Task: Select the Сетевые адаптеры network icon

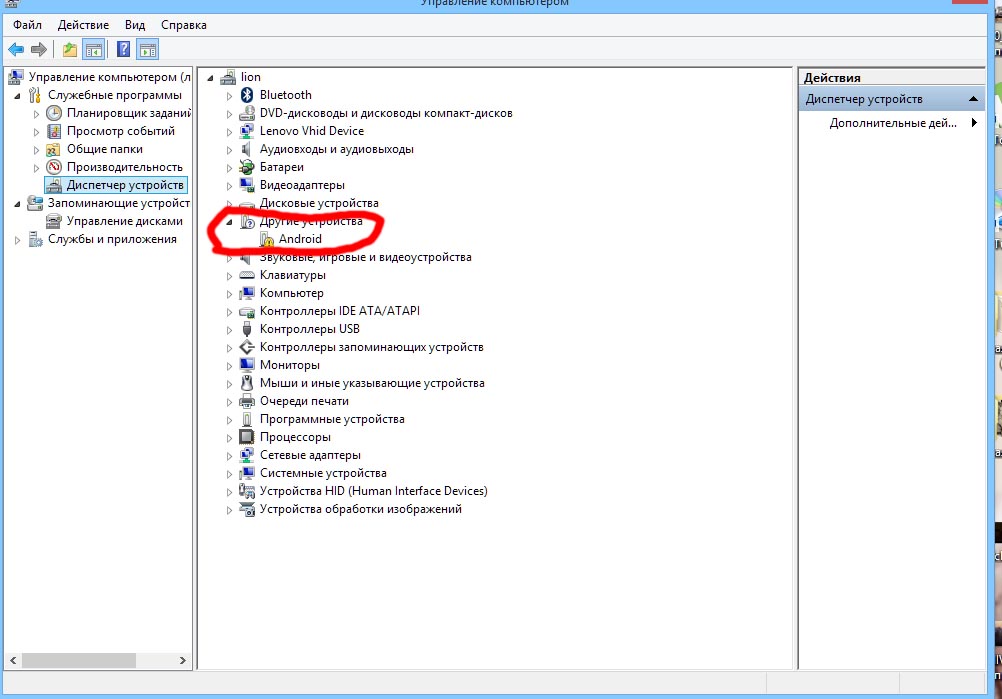Action: [247, 455]
